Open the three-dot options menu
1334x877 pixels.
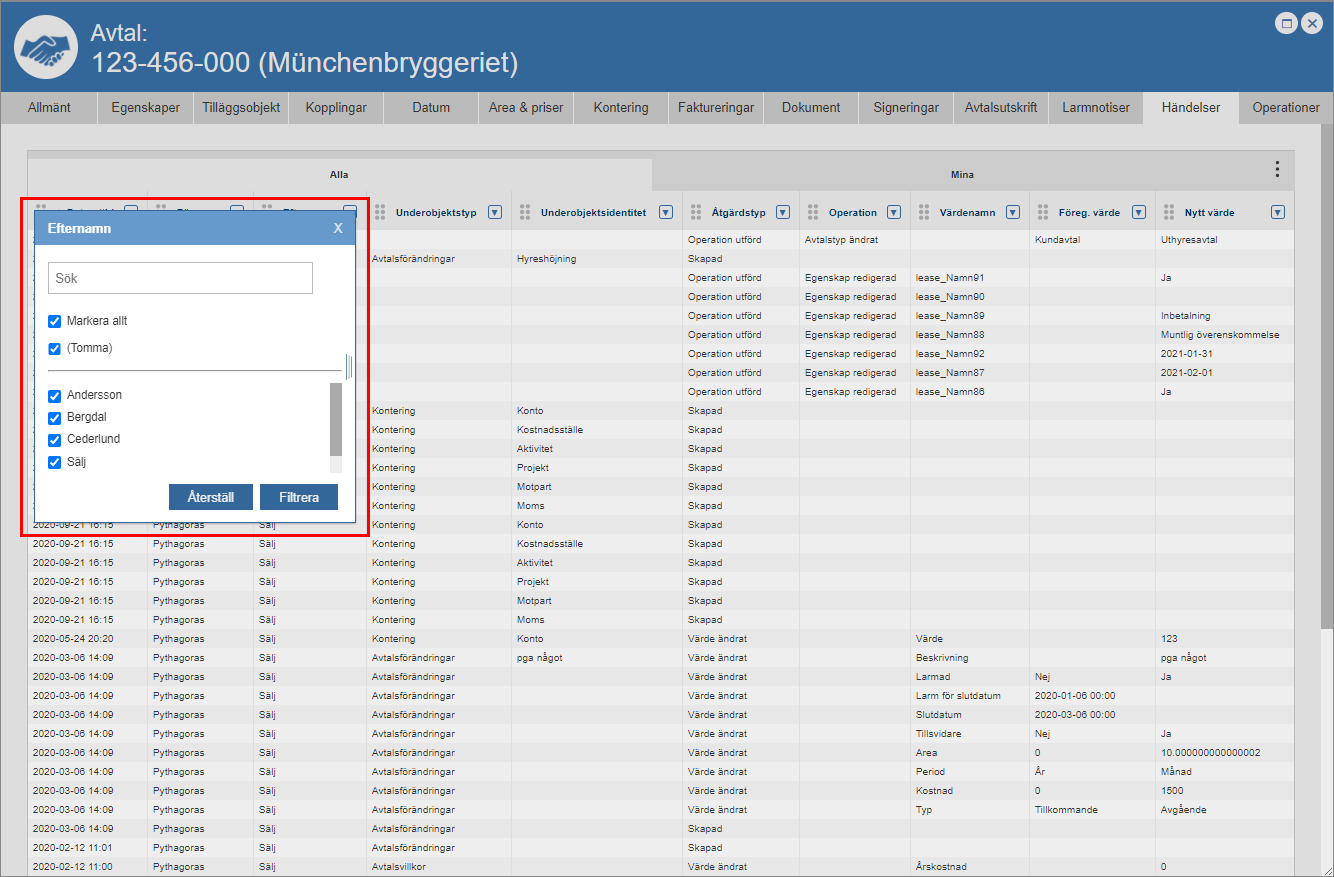pyautogui.click(x=1277, y=169)
